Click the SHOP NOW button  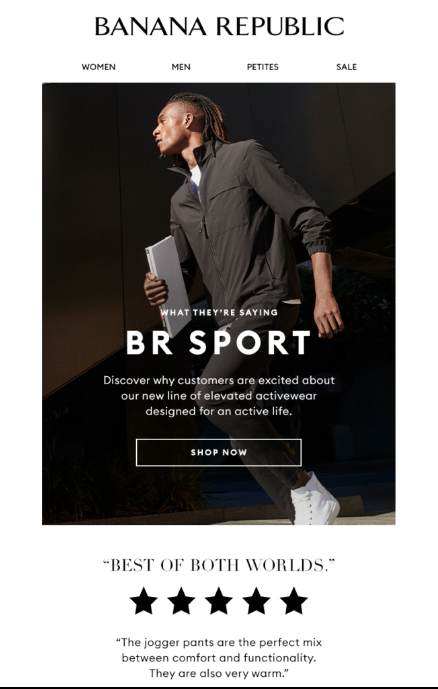219,452
